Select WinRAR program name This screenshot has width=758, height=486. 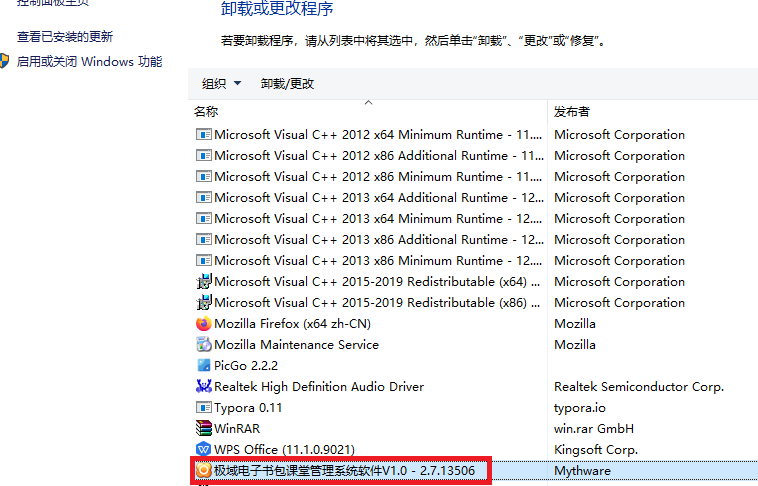pyautogui.click(x=237, y=428)
